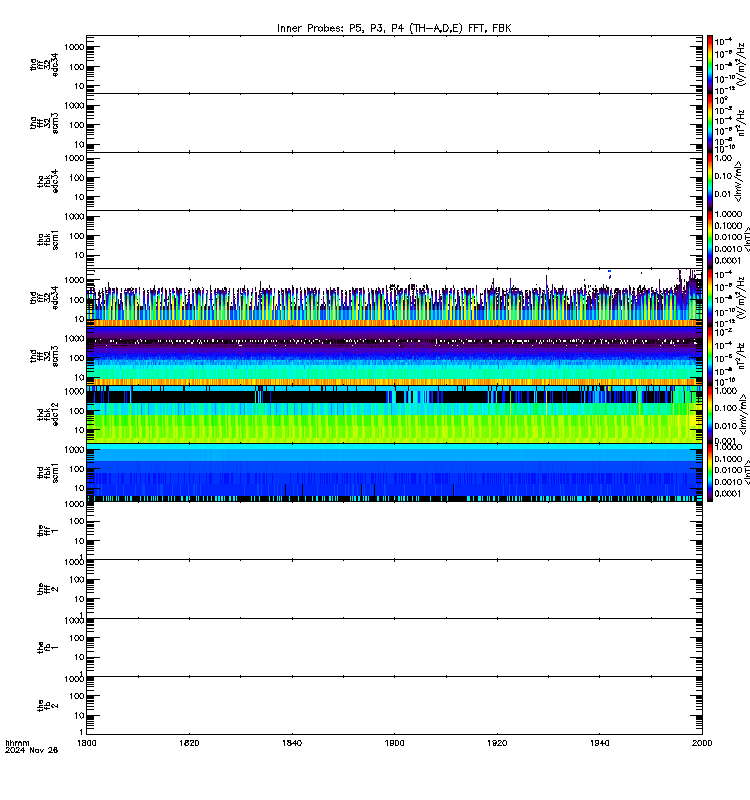Click the 1940 time tick label
The height and width of the screenshot is (800, 750).
(x=599, y=743)
